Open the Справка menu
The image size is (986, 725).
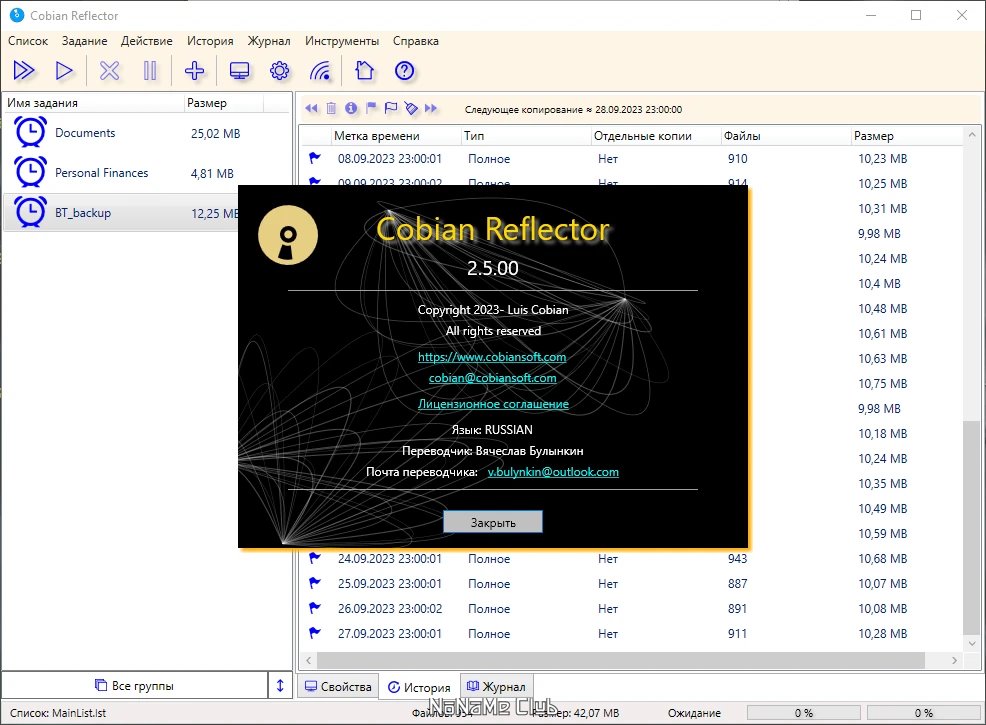click(x=416, y=41)
